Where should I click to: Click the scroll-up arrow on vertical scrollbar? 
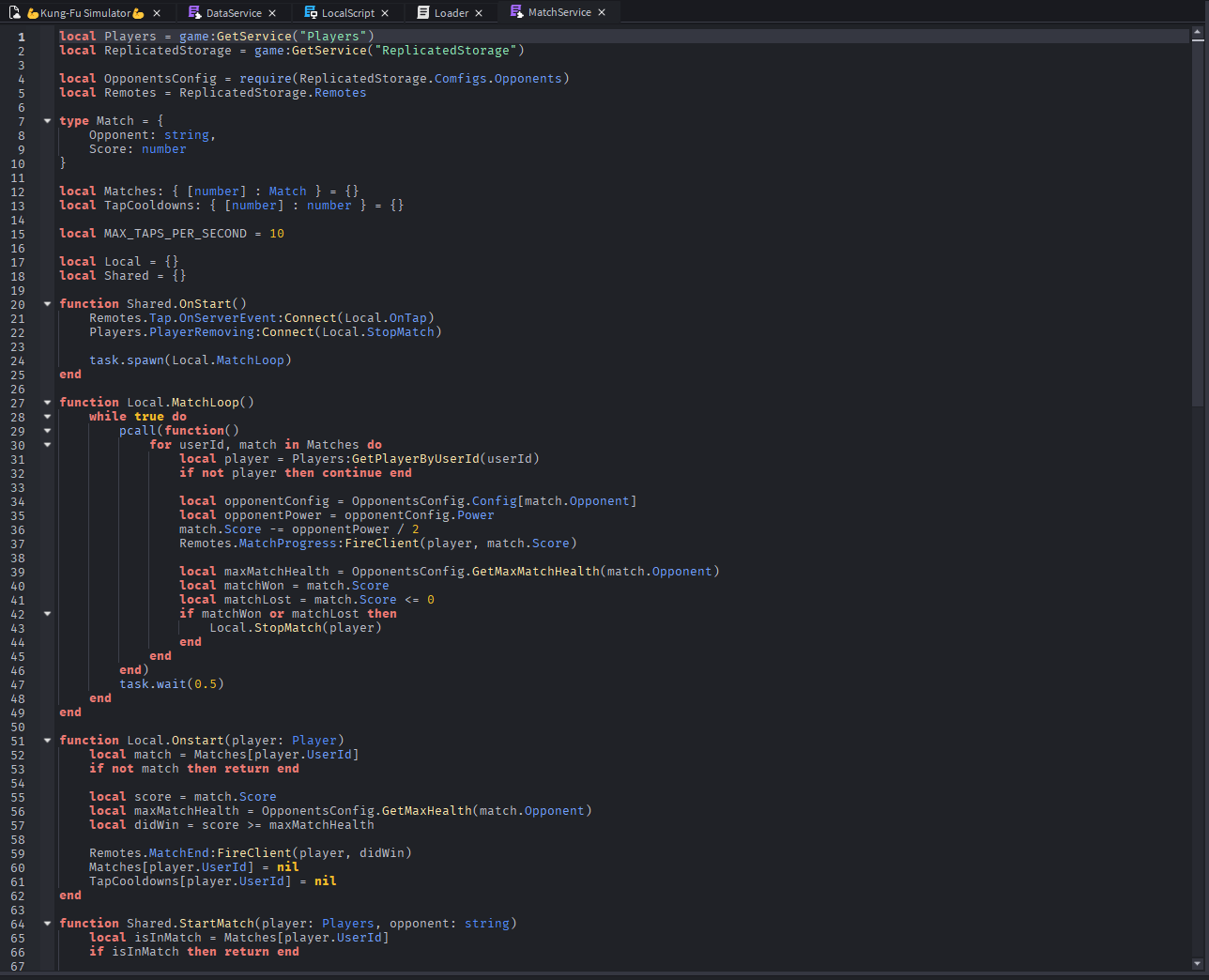[1197, 33]
